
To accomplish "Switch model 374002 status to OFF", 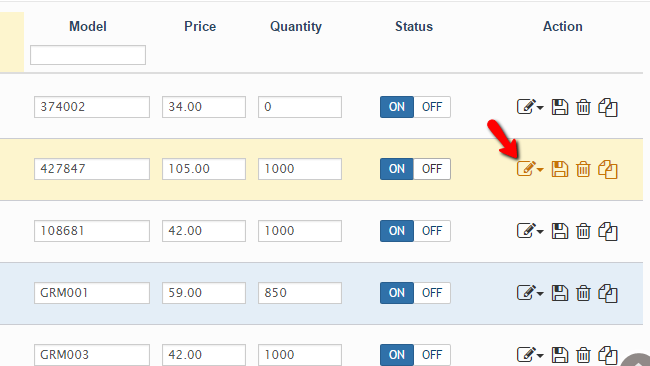I will point(432,107).
